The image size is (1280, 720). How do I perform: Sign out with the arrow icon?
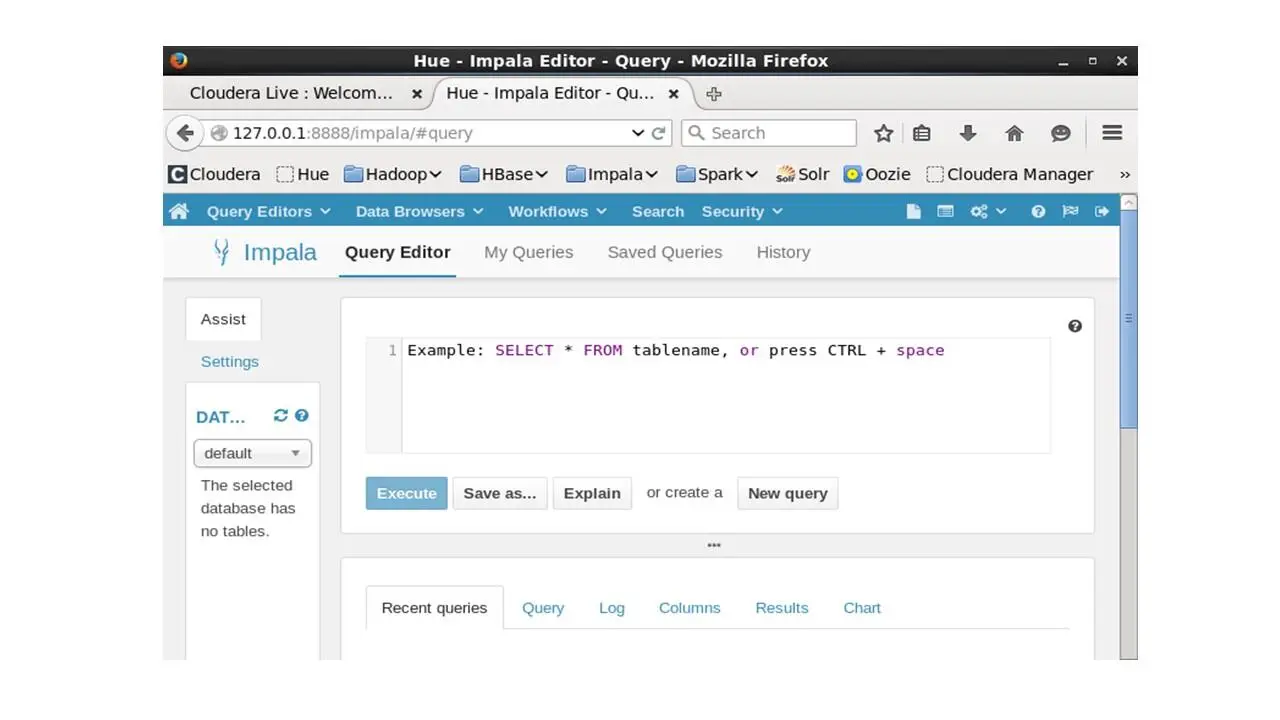point(1102,211)
